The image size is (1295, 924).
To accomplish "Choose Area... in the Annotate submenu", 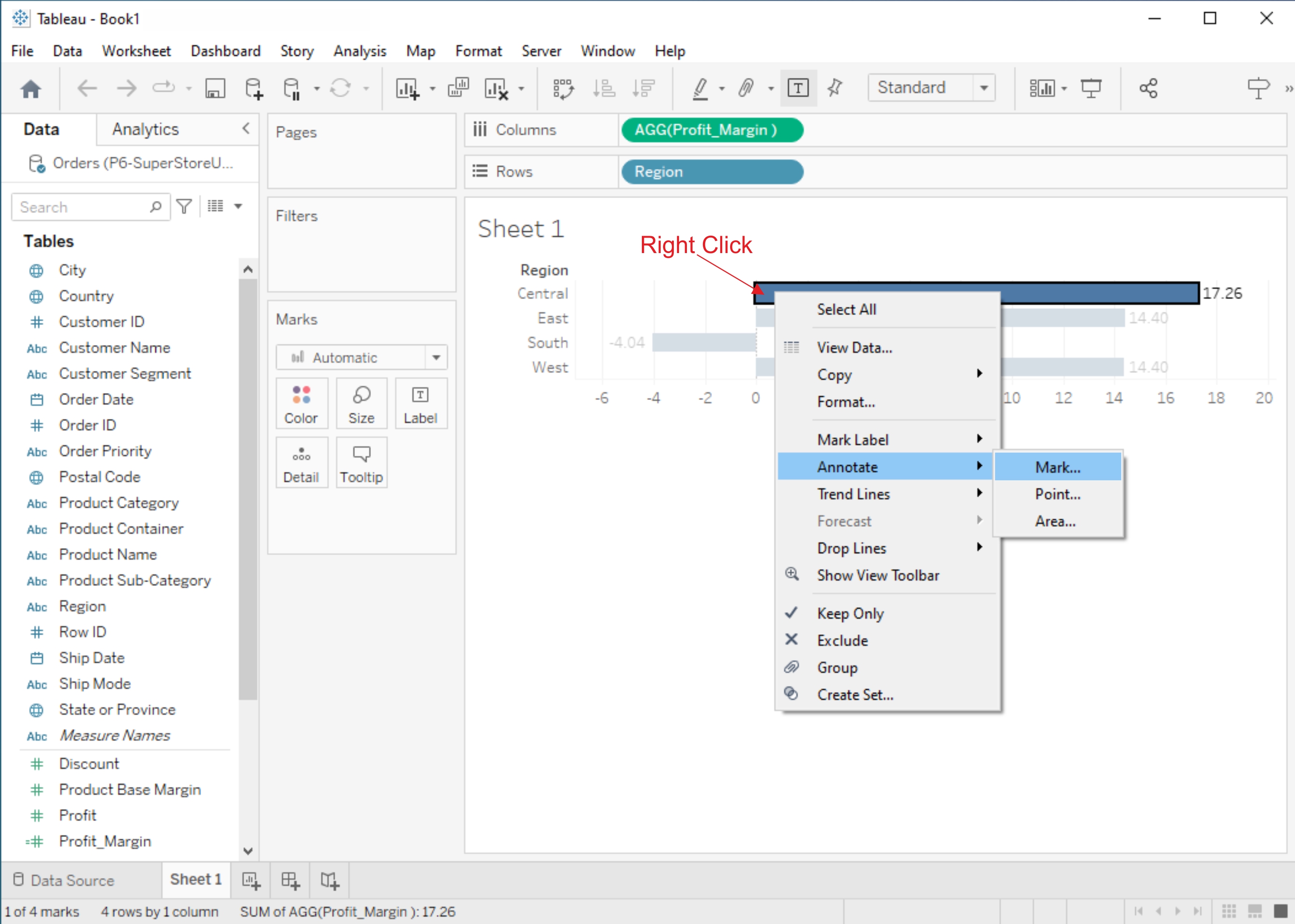I will 1058,521.
